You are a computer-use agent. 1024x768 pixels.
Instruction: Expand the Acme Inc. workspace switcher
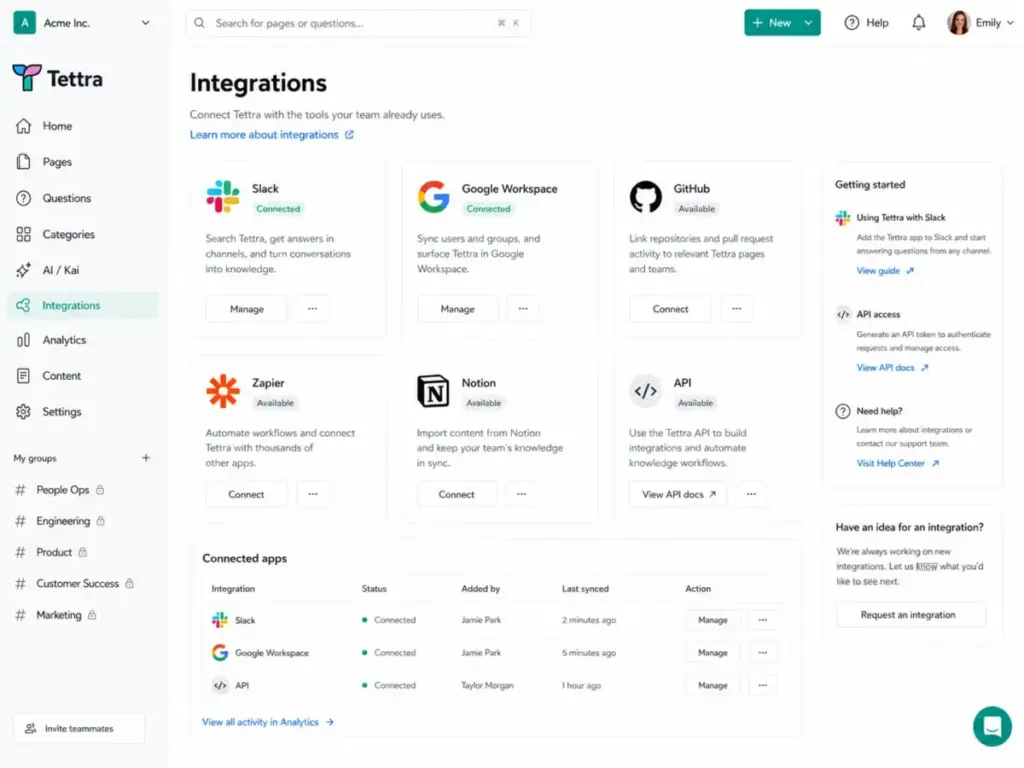(x=146, y=23)
